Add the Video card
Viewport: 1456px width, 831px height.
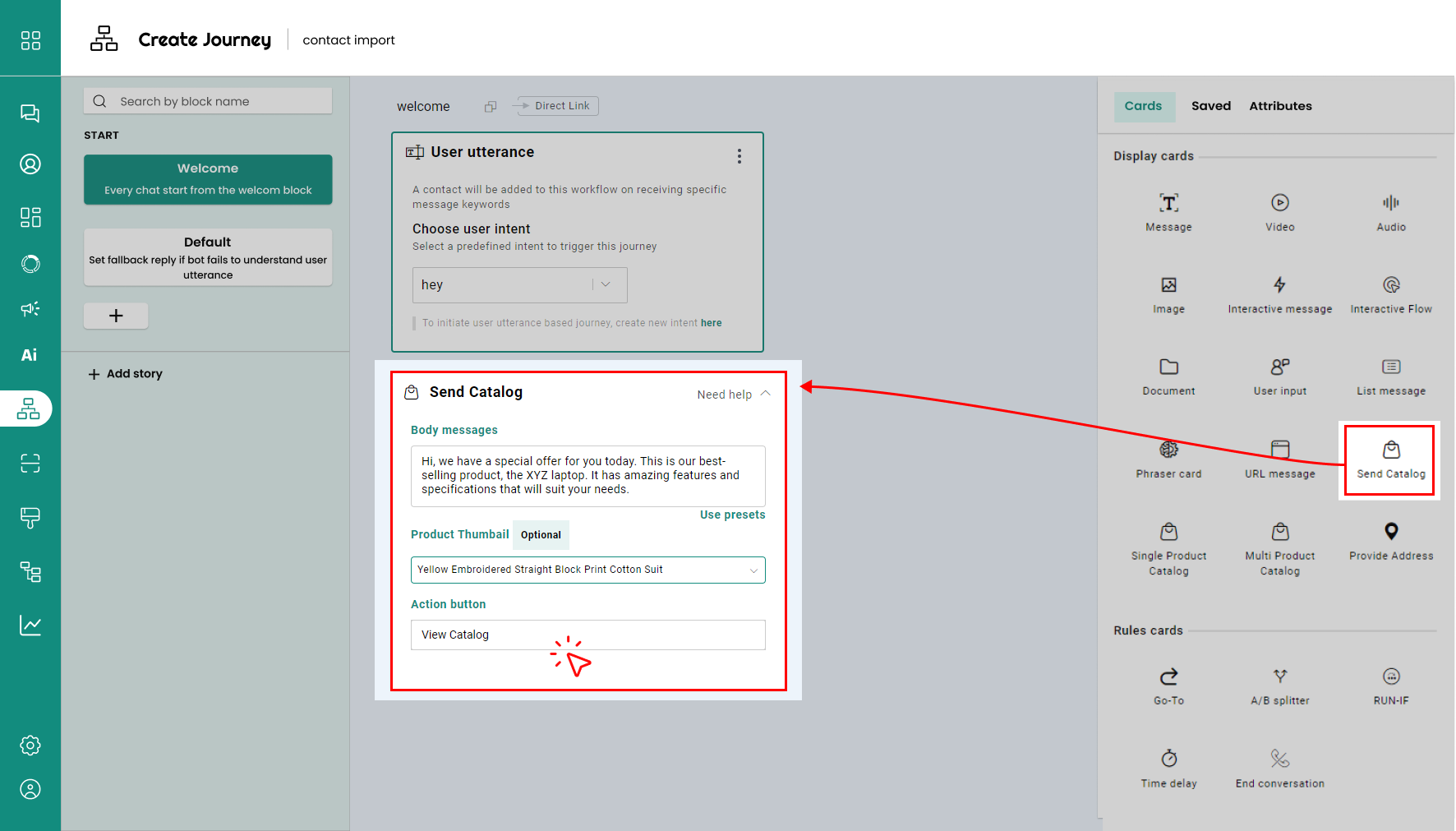1279,212
